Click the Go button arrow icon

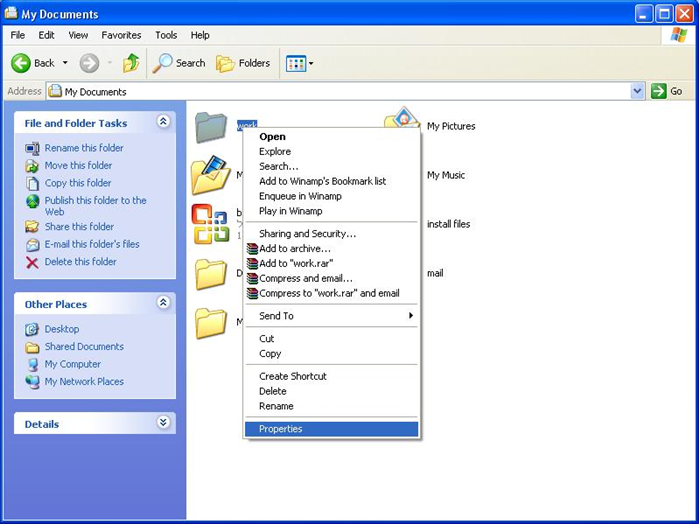click(x=658, y=91)
